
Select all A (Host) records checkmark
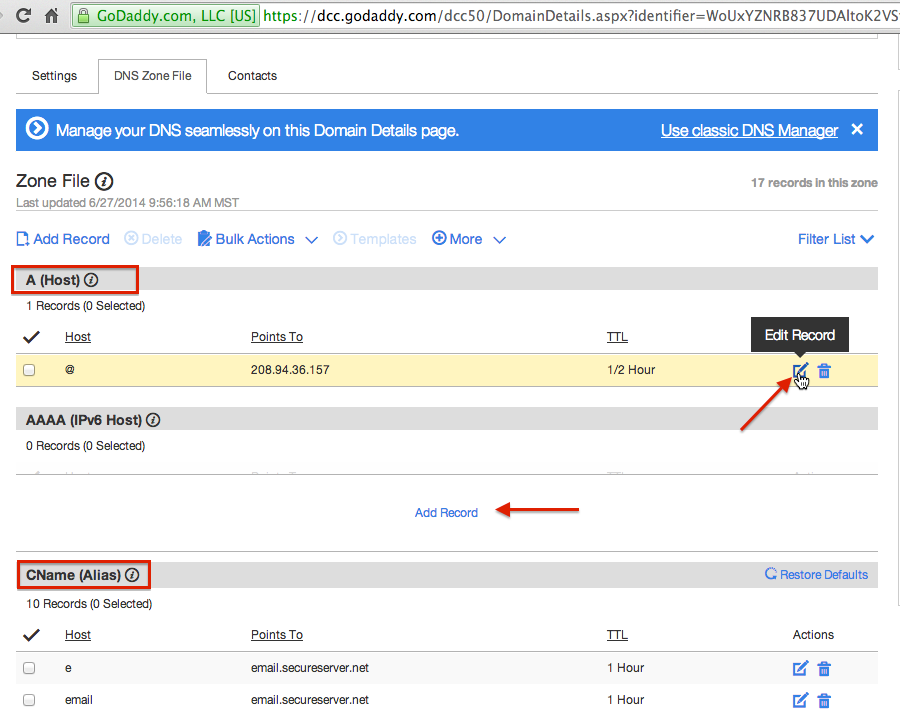click(x=31, y=337)
